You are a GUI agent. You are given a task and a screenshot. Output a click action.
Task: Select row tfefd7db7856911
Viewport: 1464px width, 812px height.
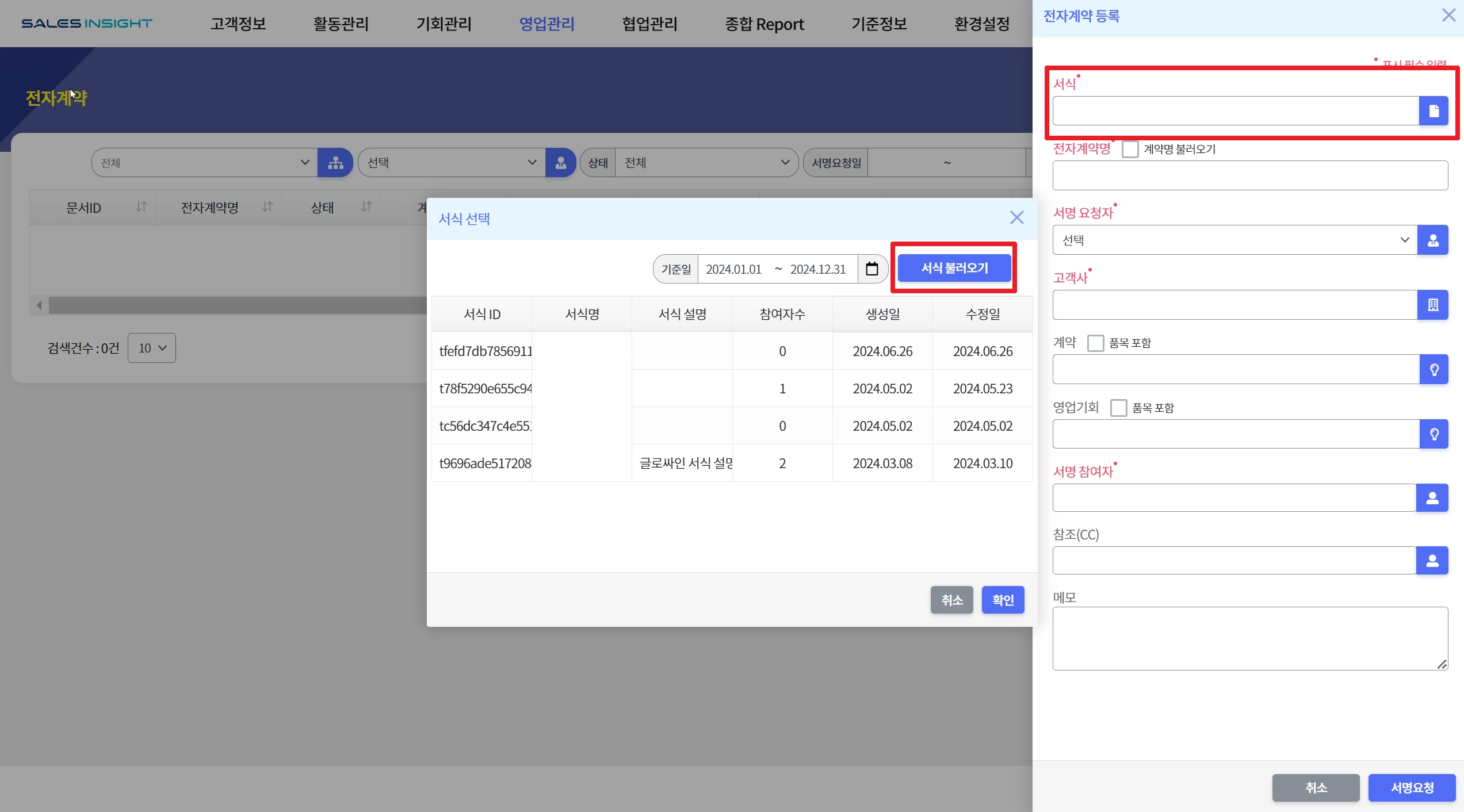coord(732,351)
